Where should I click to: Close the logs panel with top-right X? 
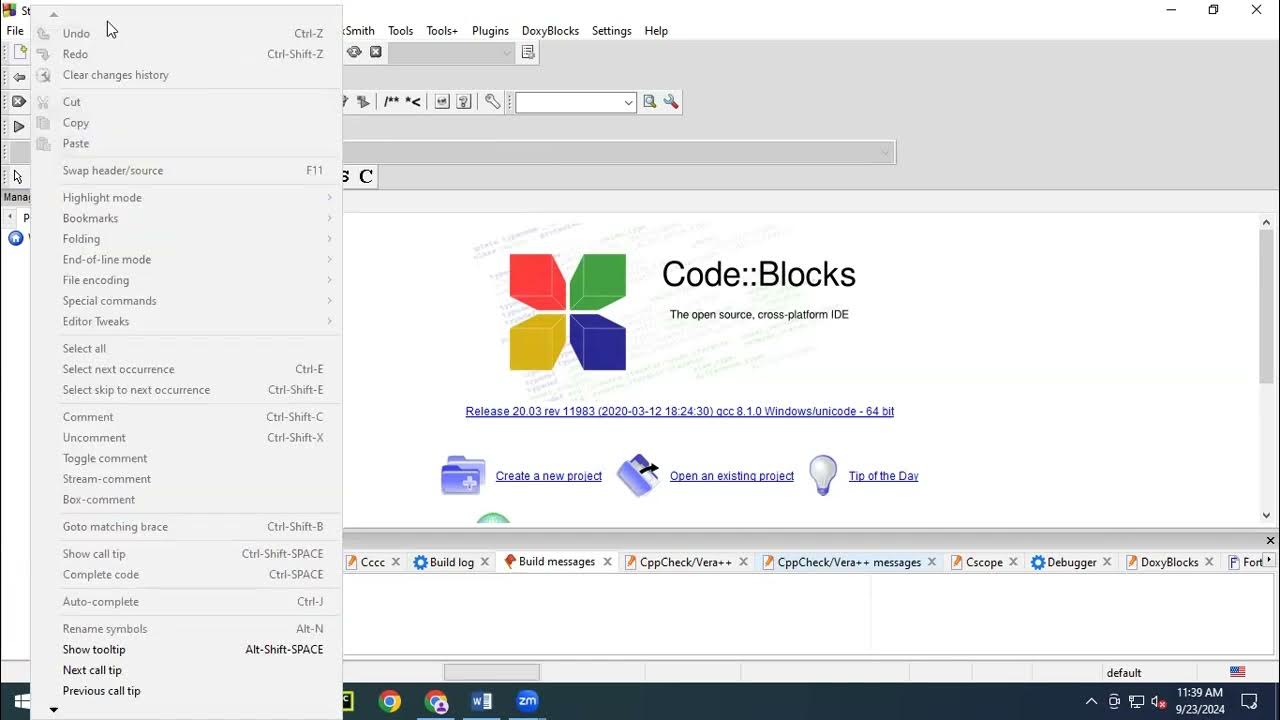[x=1270, y=540]
